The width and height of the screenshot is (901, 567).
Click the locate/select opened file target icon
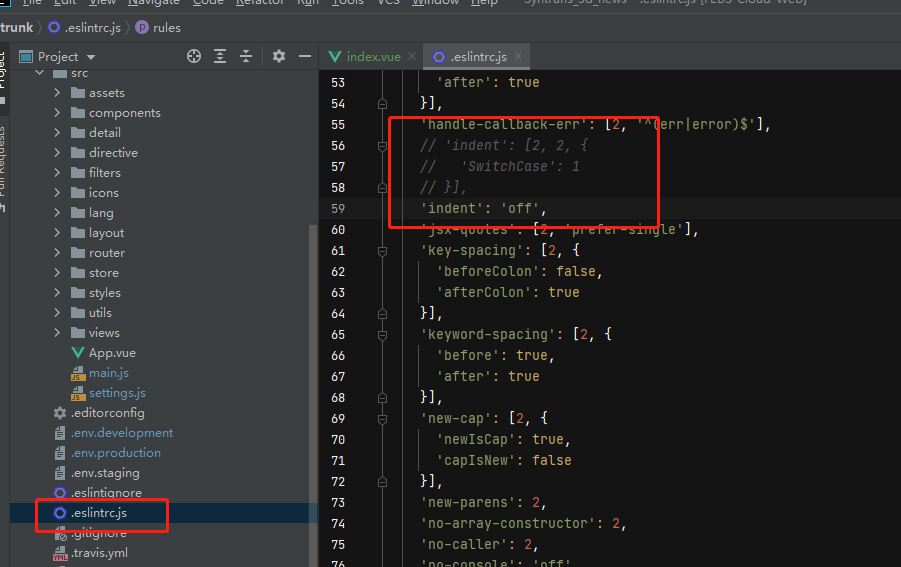pos(194,56)
